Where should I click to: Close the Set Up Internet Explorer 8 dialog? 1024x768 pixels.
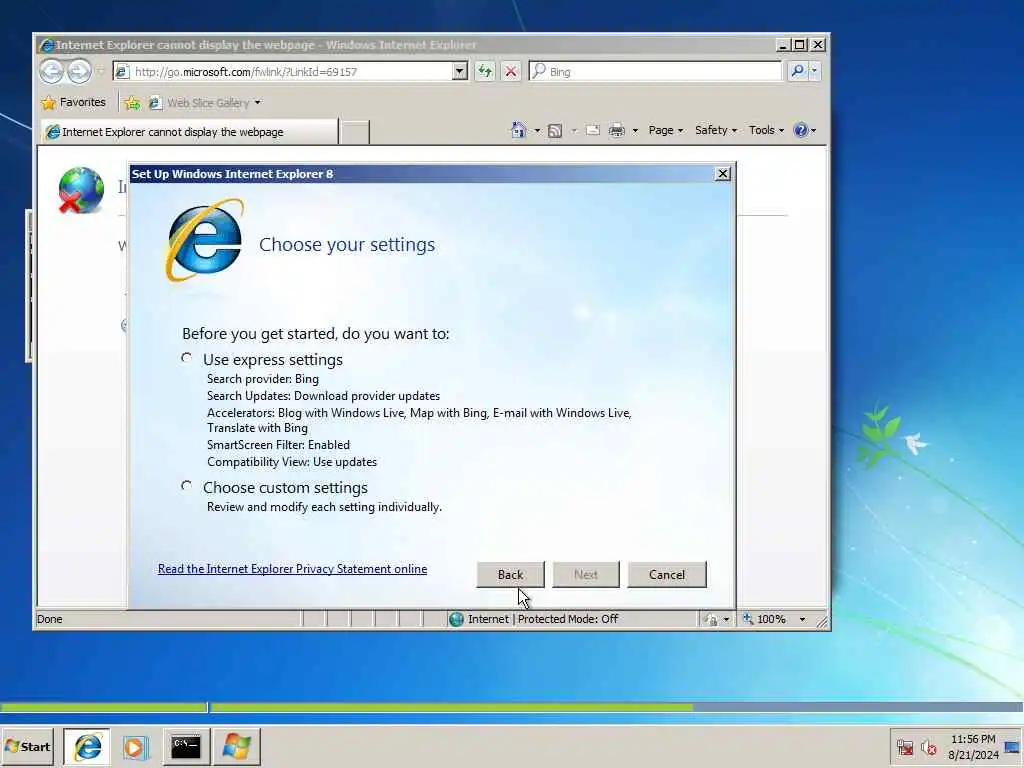tap(722, 174)
